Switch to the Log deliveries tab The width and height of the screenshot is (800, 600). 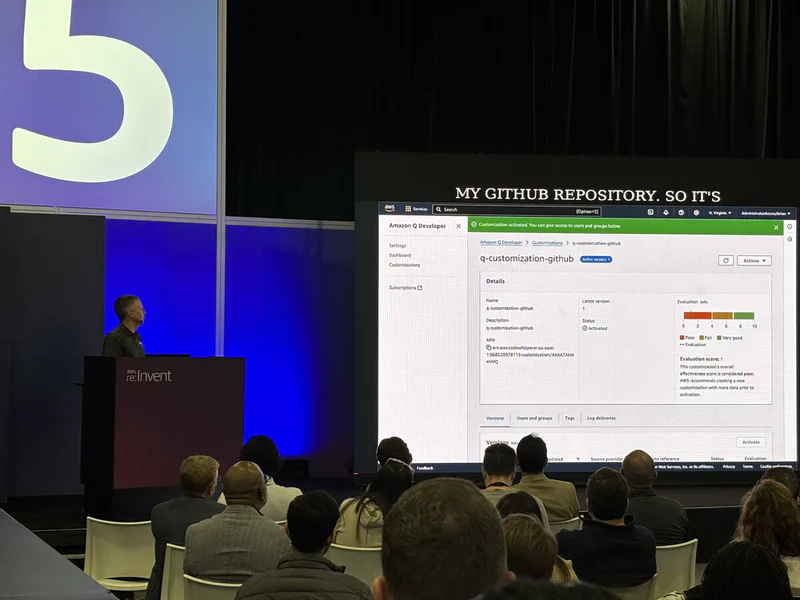[601, 418]
